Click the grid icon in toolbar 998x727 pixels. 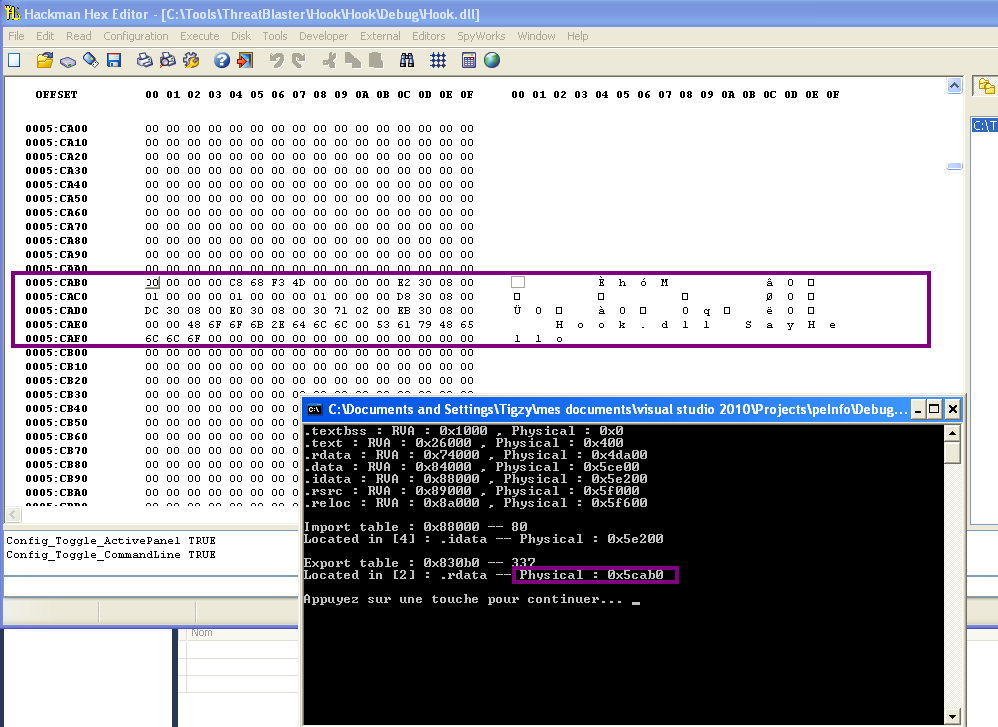(x=438, y=60)
